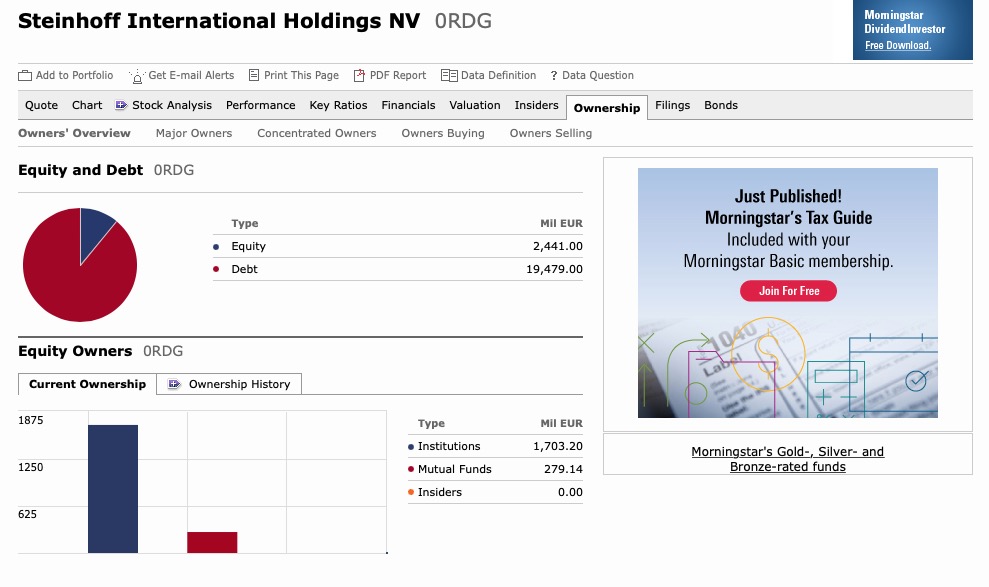Click the Print This Page icon
Viewport: 989px width, 587px height.
pos(254,75)
